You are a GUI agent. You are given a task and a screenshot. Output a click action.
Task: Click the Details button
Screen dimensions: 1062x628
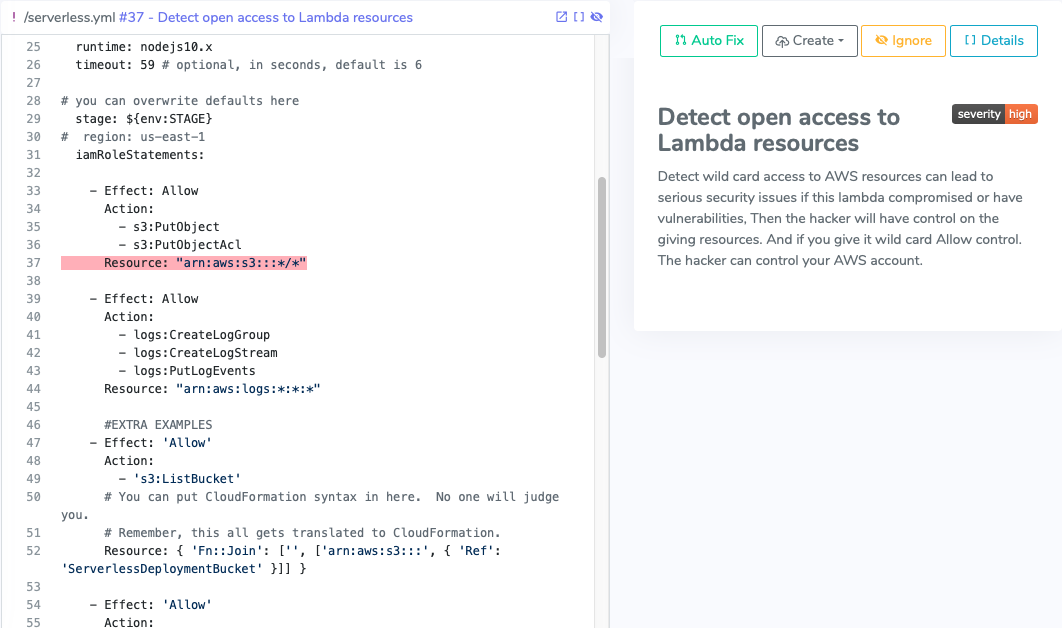[994, 41]
